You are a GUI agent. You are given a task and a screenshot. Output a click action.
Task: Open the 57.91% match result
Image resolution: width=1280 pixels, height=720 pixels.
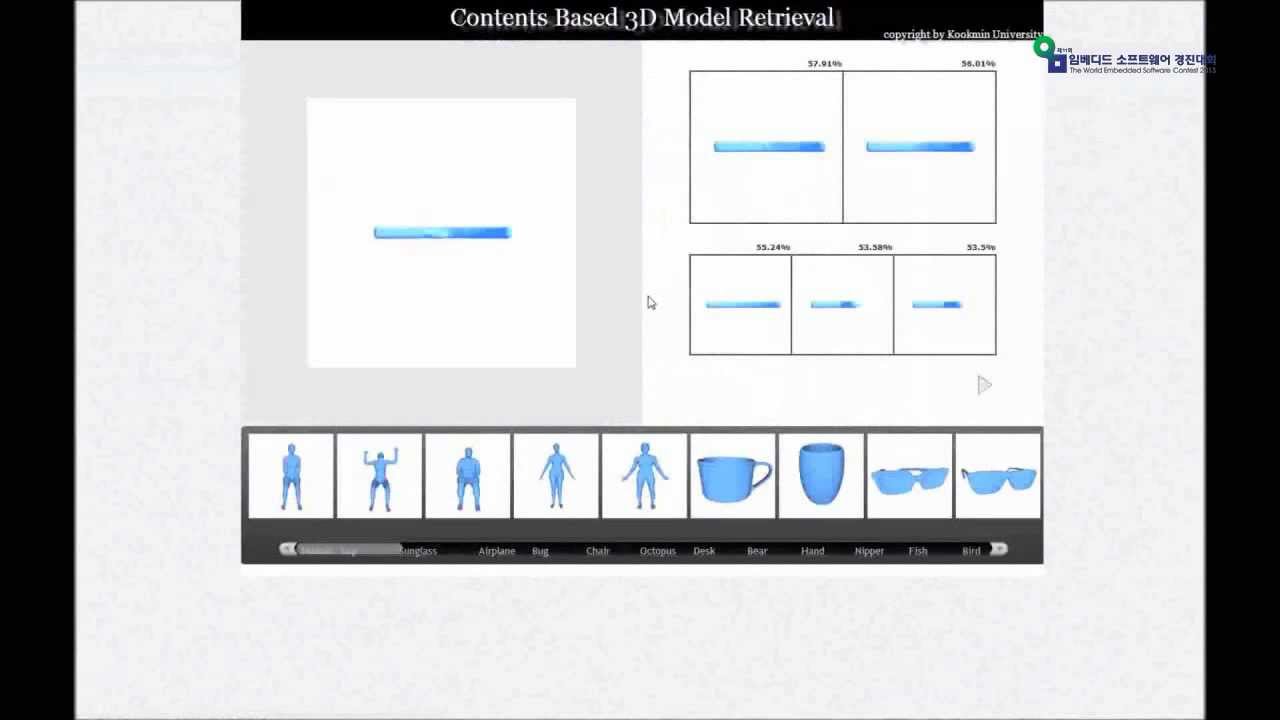766,147
